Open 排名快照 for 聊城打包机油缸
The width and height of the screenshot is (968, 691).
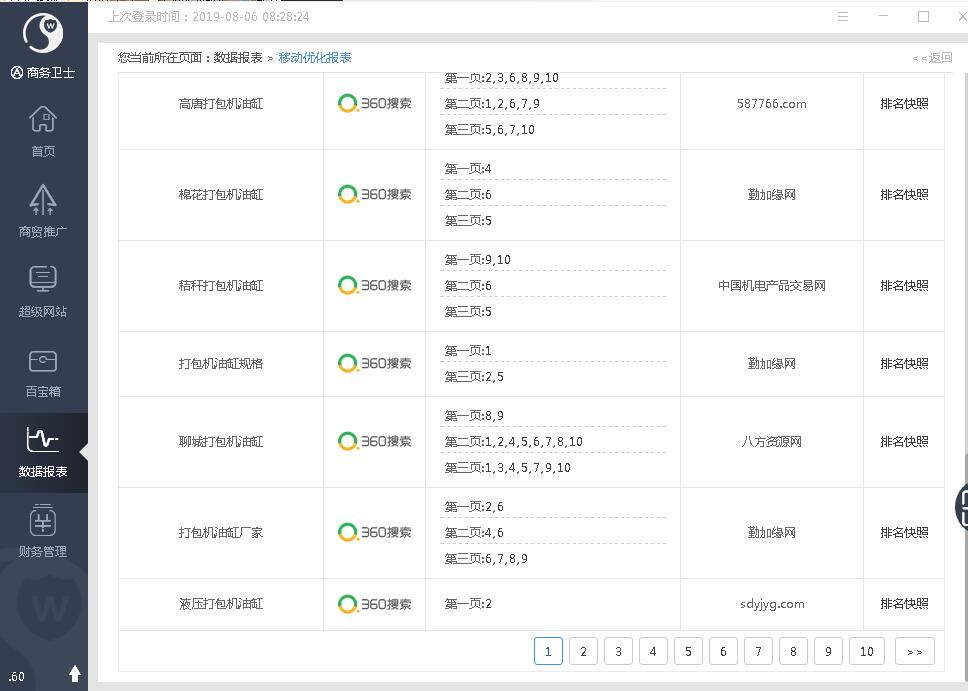[904, 441]
